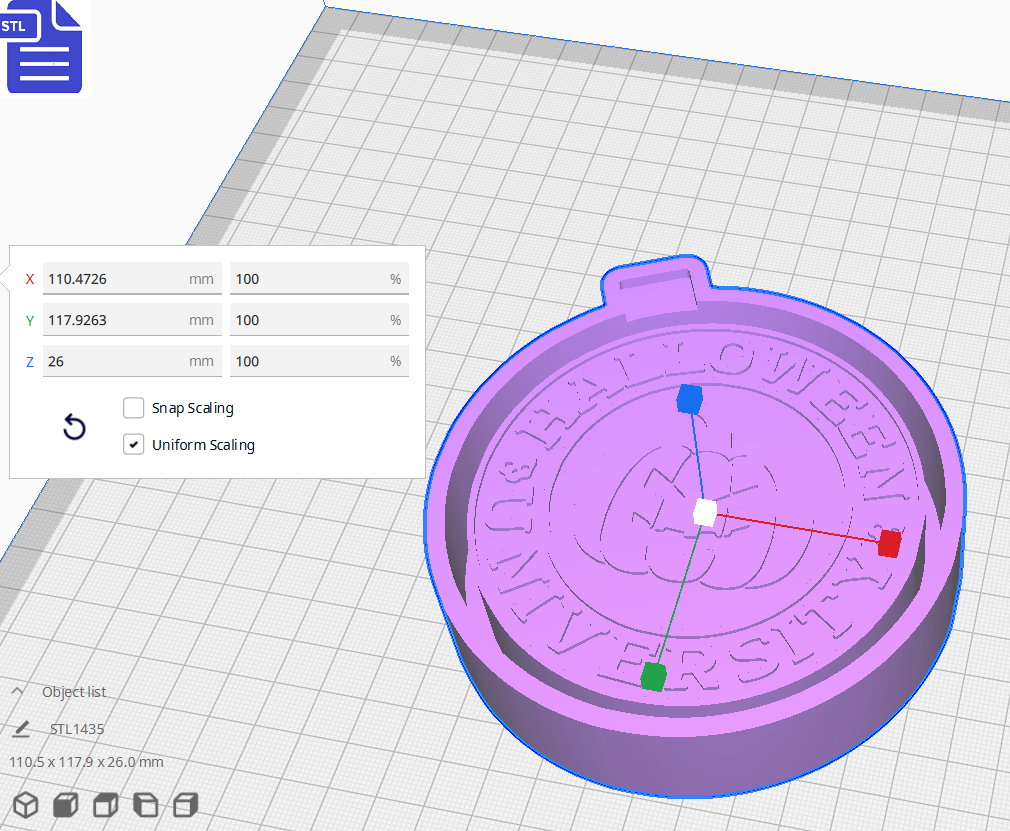Disable the Uniform Scaling checkbox
Screen dimensions: 1010x831
(x=133, y=445)
